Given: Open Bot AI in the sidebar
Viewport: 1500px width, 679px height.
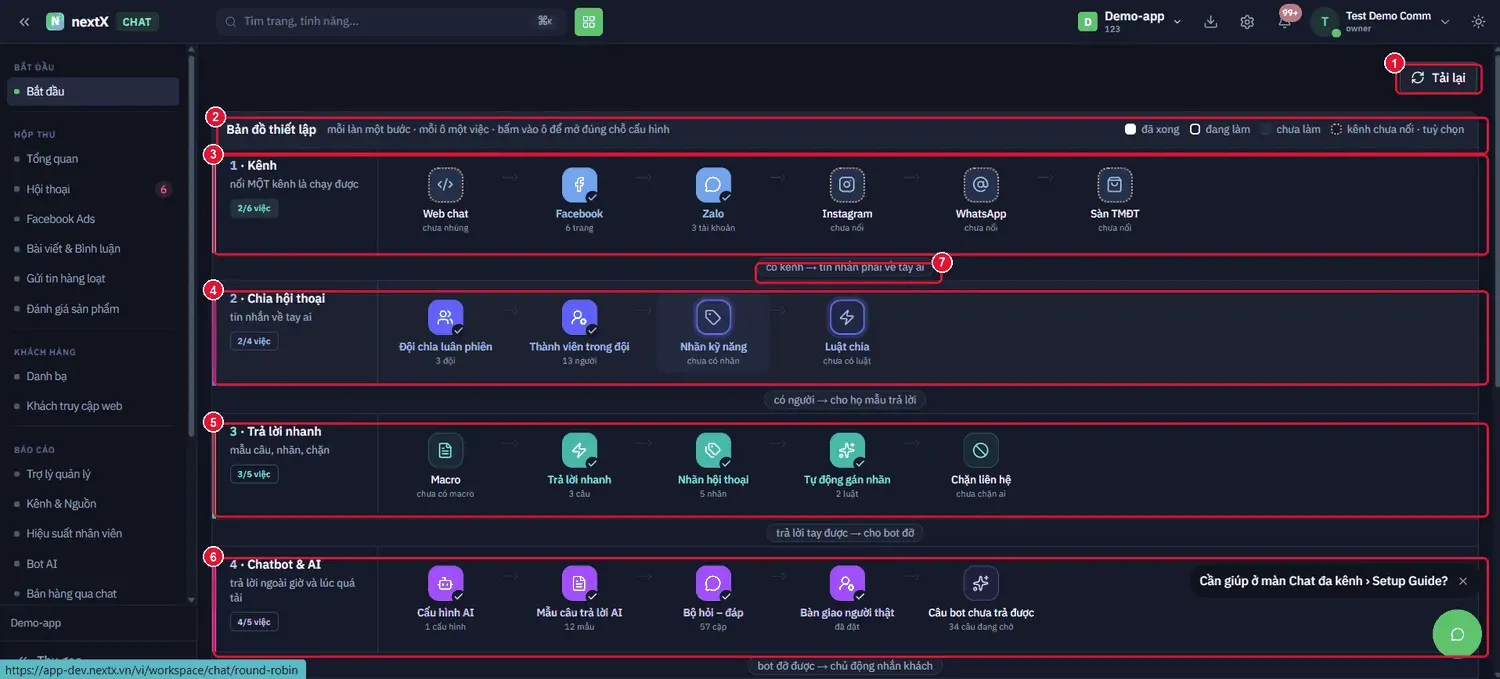Looking at the screenshot, I should point(93,564).
